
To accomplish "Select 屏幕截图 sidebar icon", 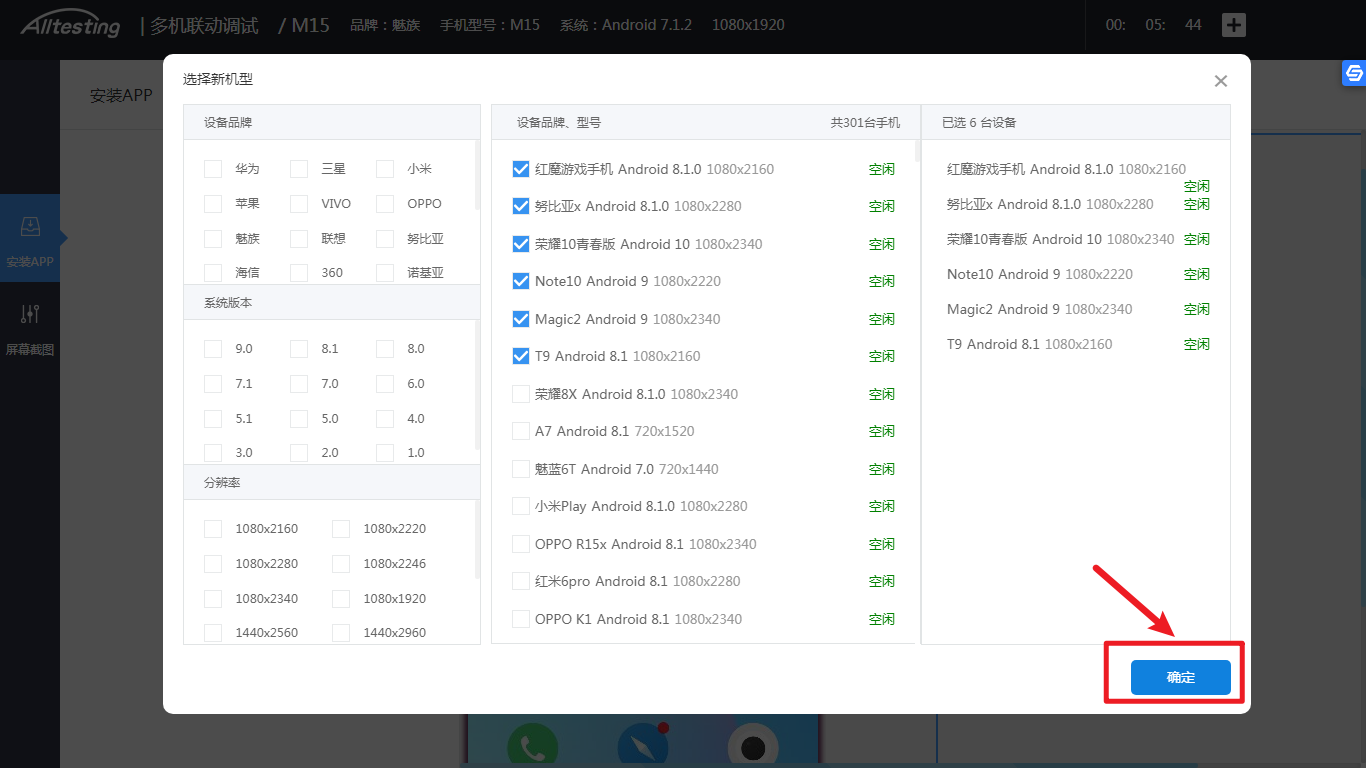I will click(x=30, y=329).
